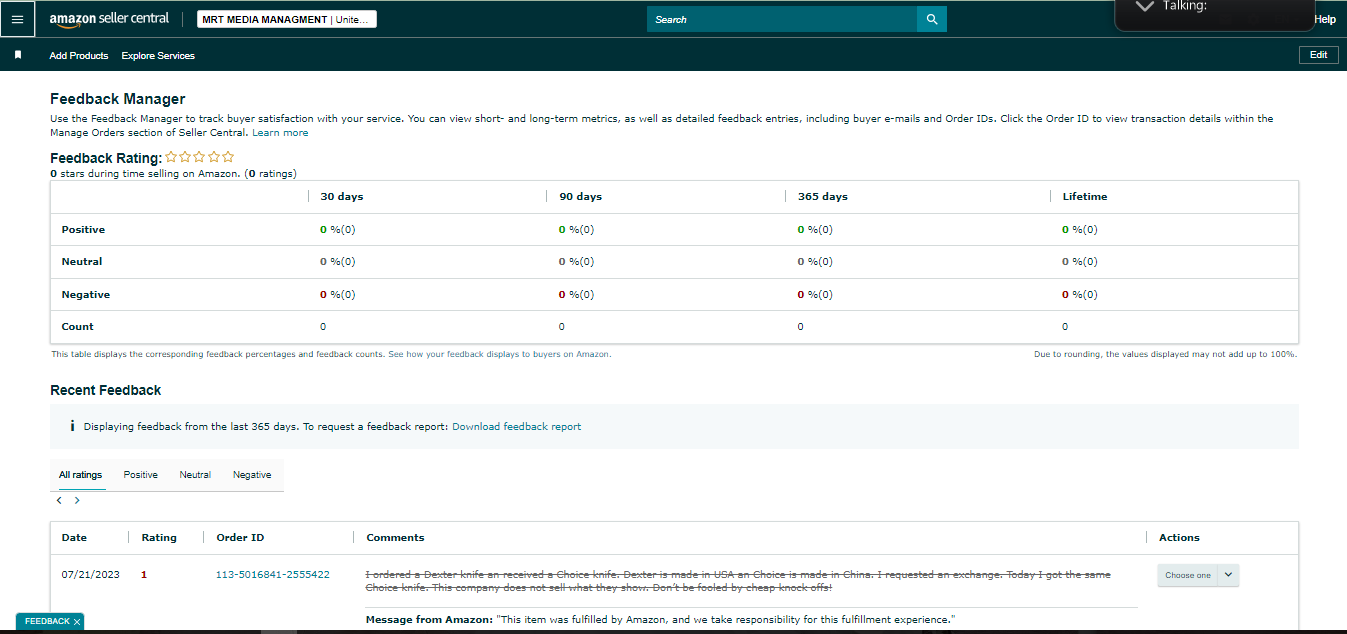The image size is (1347, 634).
Task: Click the Amazon Seller Central logo
Action: click(109, 19)
